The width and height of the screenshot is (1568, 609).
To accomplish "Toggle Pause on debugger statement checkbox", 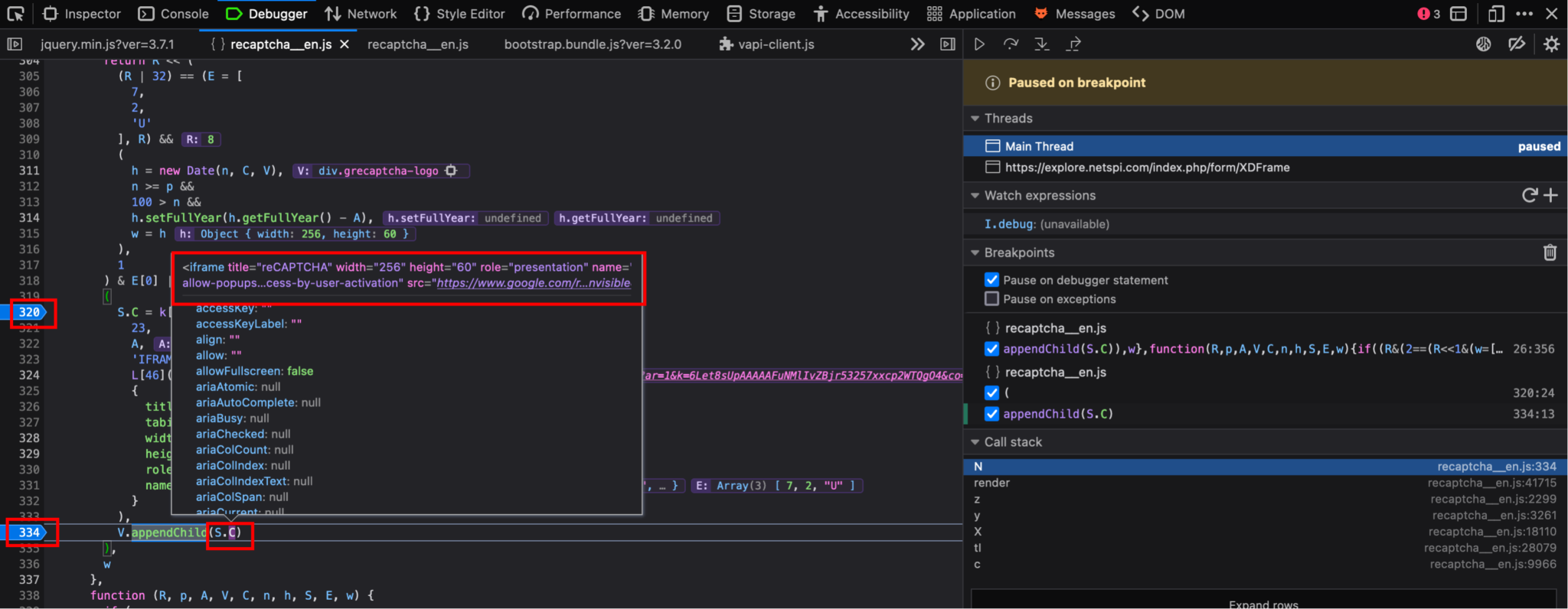I will (992, 280).
